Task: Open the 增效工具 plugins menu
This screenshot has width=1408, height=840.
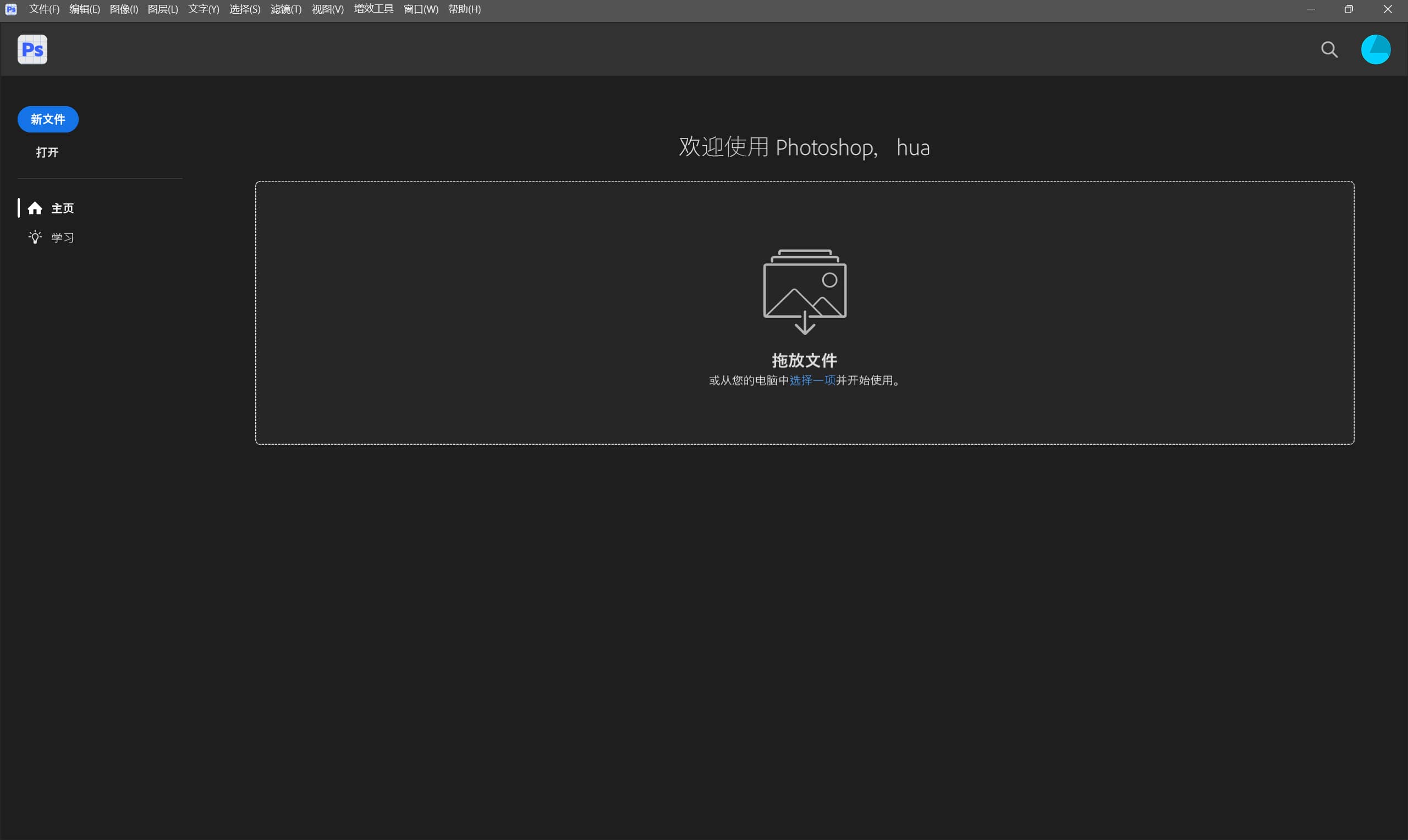Action: pos(373,9)
